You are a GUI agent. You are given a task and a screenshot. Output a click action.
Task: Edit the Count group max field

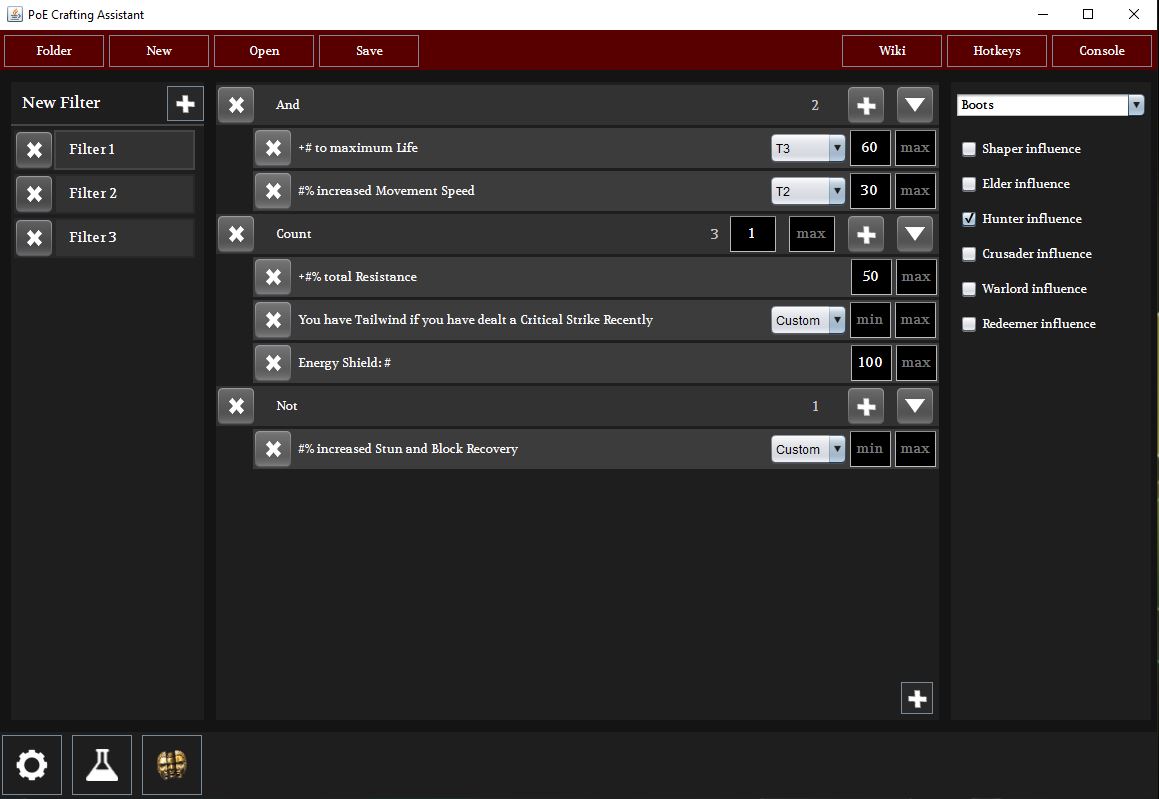(812, 234)
